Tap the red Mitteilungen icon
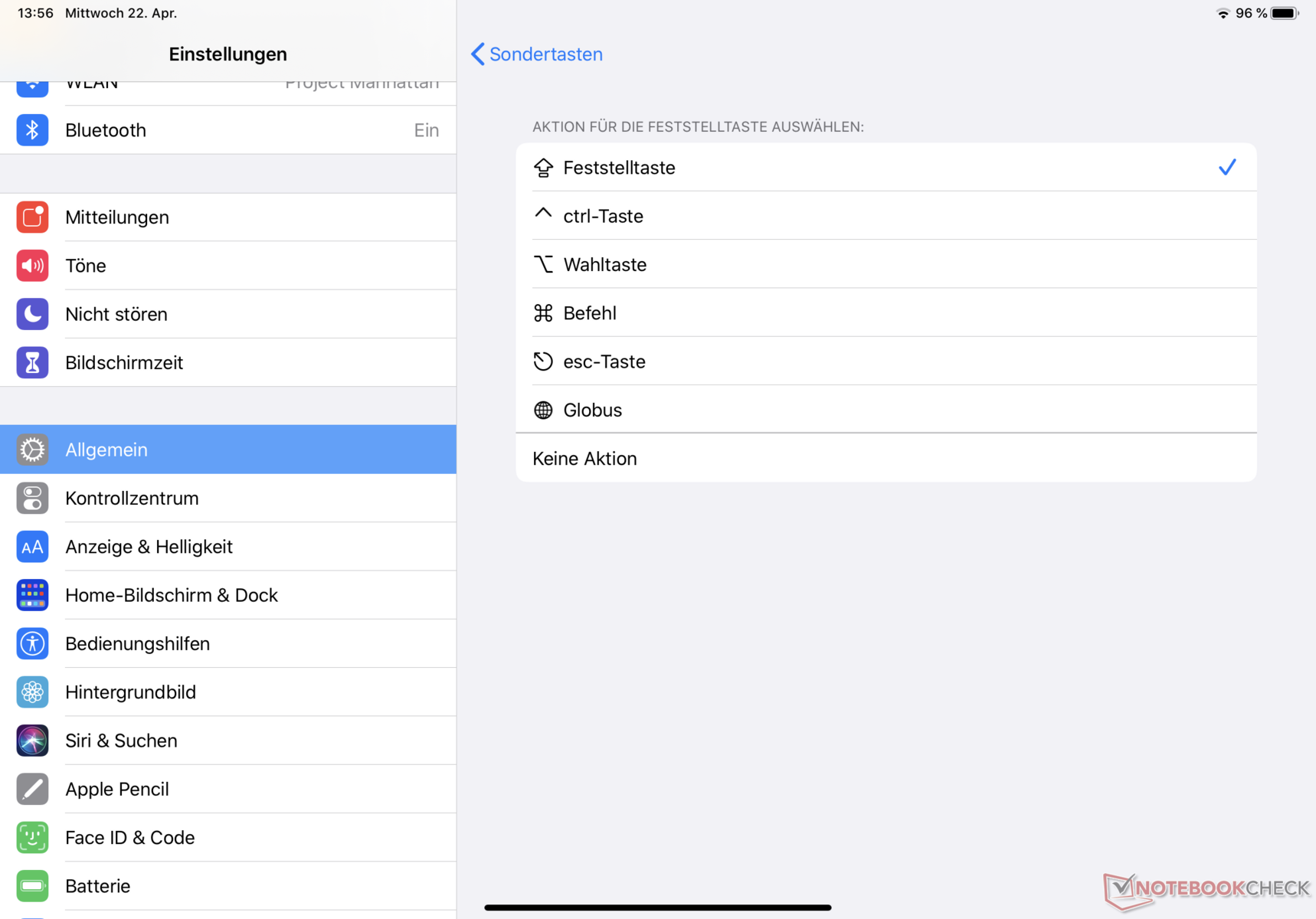Image resolution: width=1316 pixels, height=919 pixels. tap(32, 217)
